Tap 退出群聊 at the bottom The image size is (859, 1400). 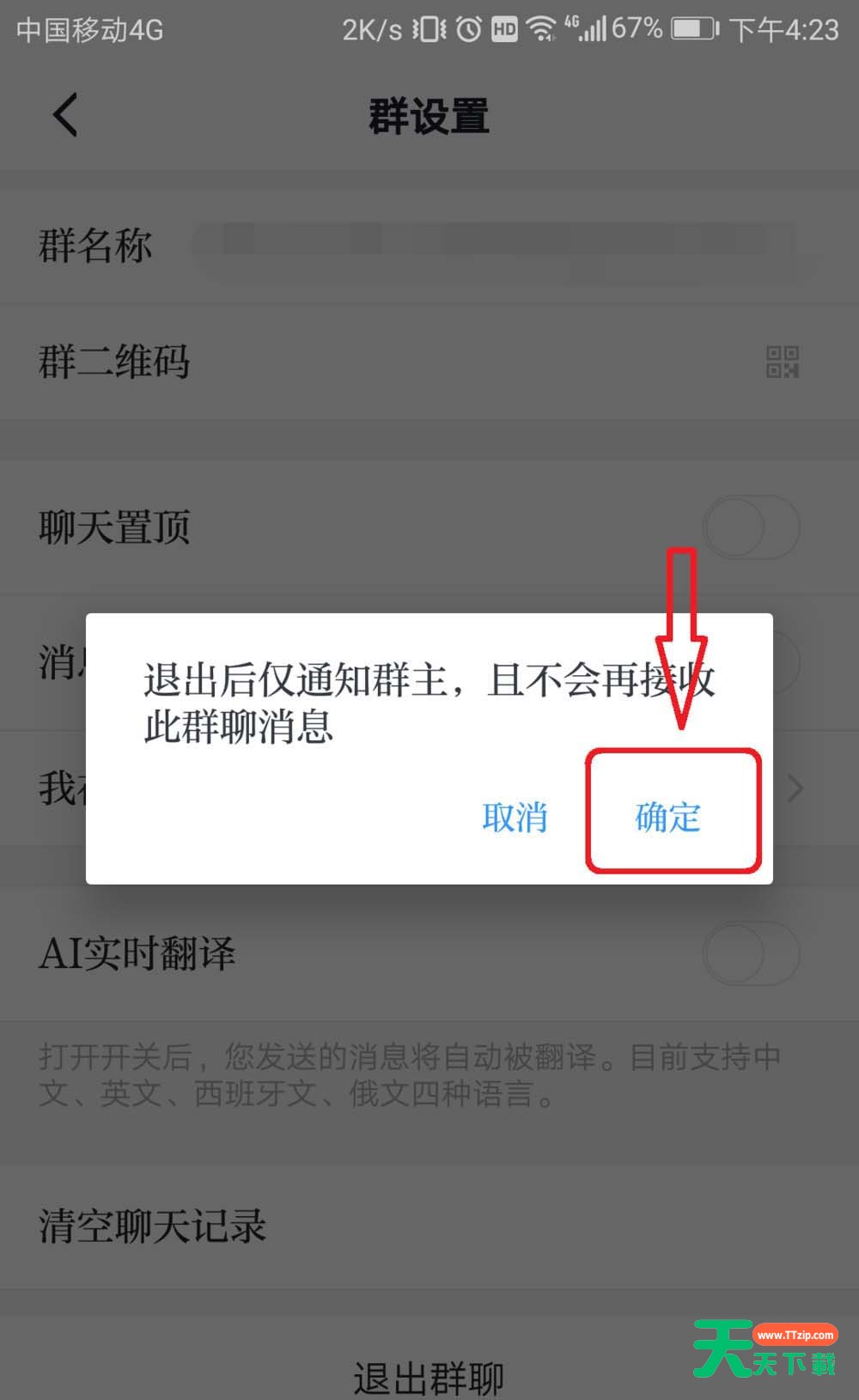429,1379
